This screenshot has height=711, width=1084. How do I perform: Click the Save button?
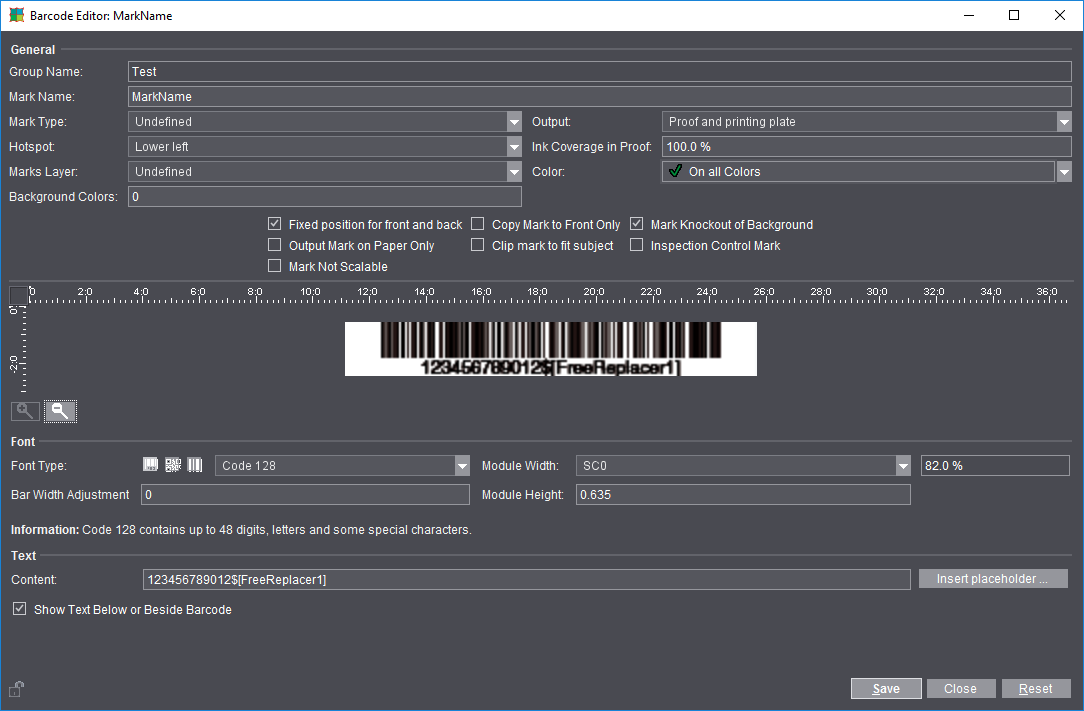tap(886, 688)
